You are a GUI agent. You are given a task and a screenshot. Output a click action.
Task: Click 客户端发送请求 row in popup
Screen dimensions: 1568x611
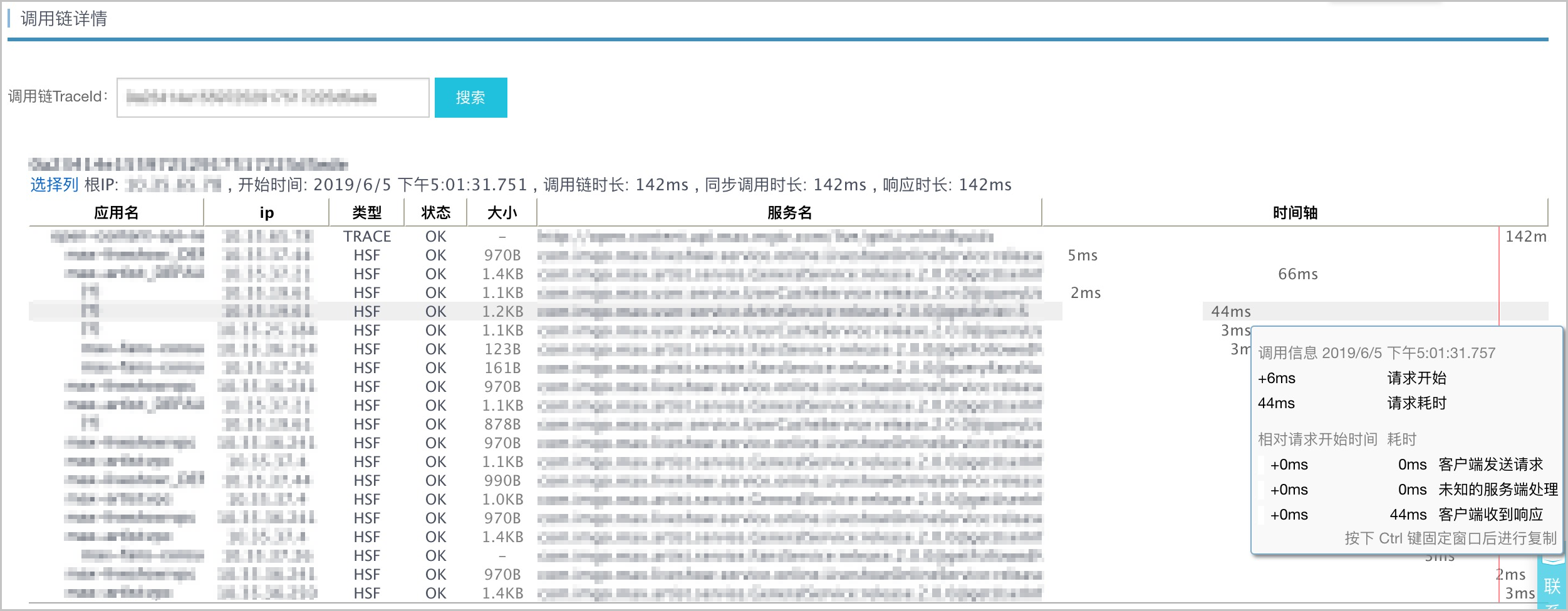[1408, 465]
